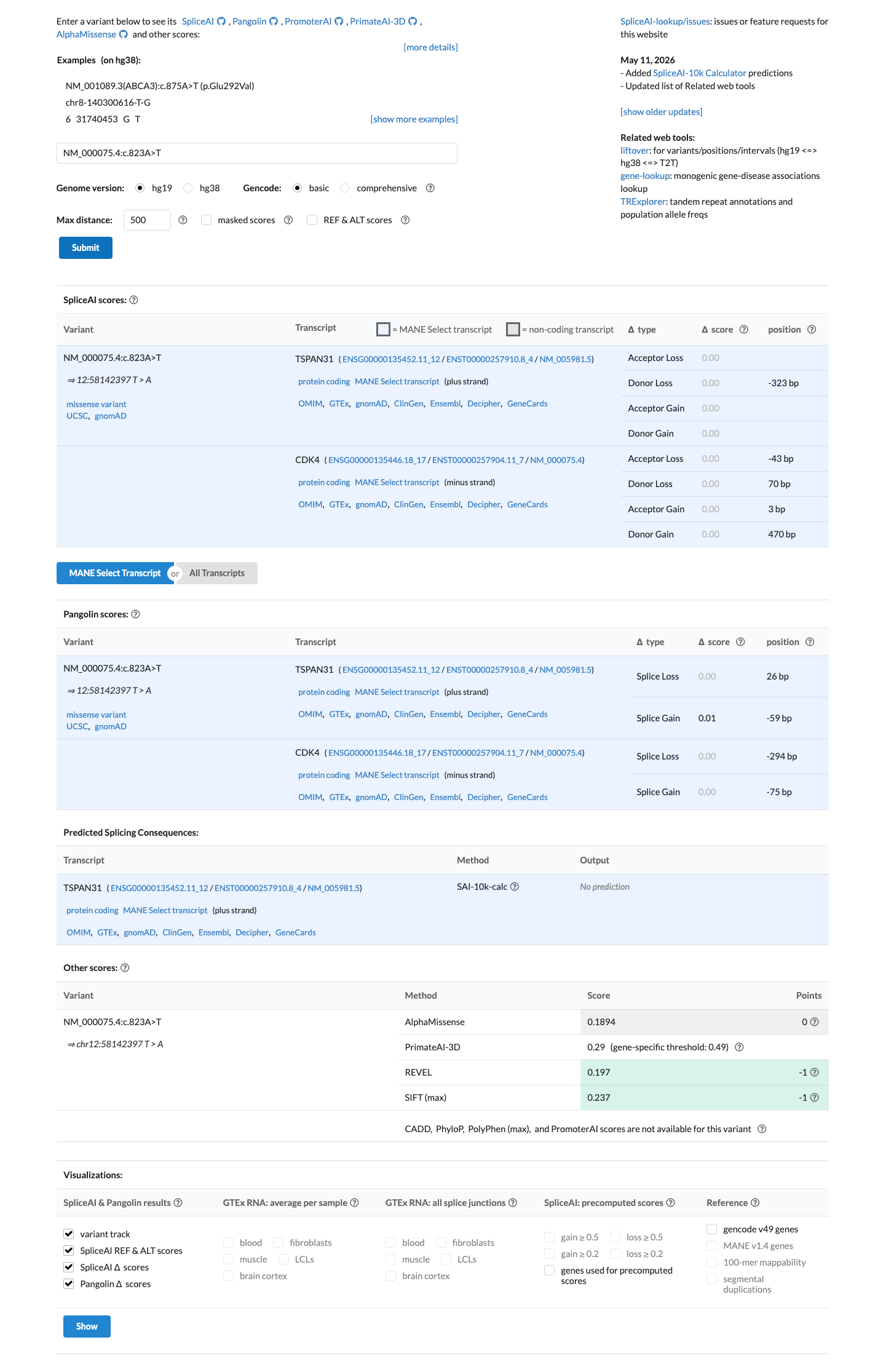Open the PrimateAI-3D GitHub icon
Viewport: 894px width, 1372px height.
click(413, 22)
